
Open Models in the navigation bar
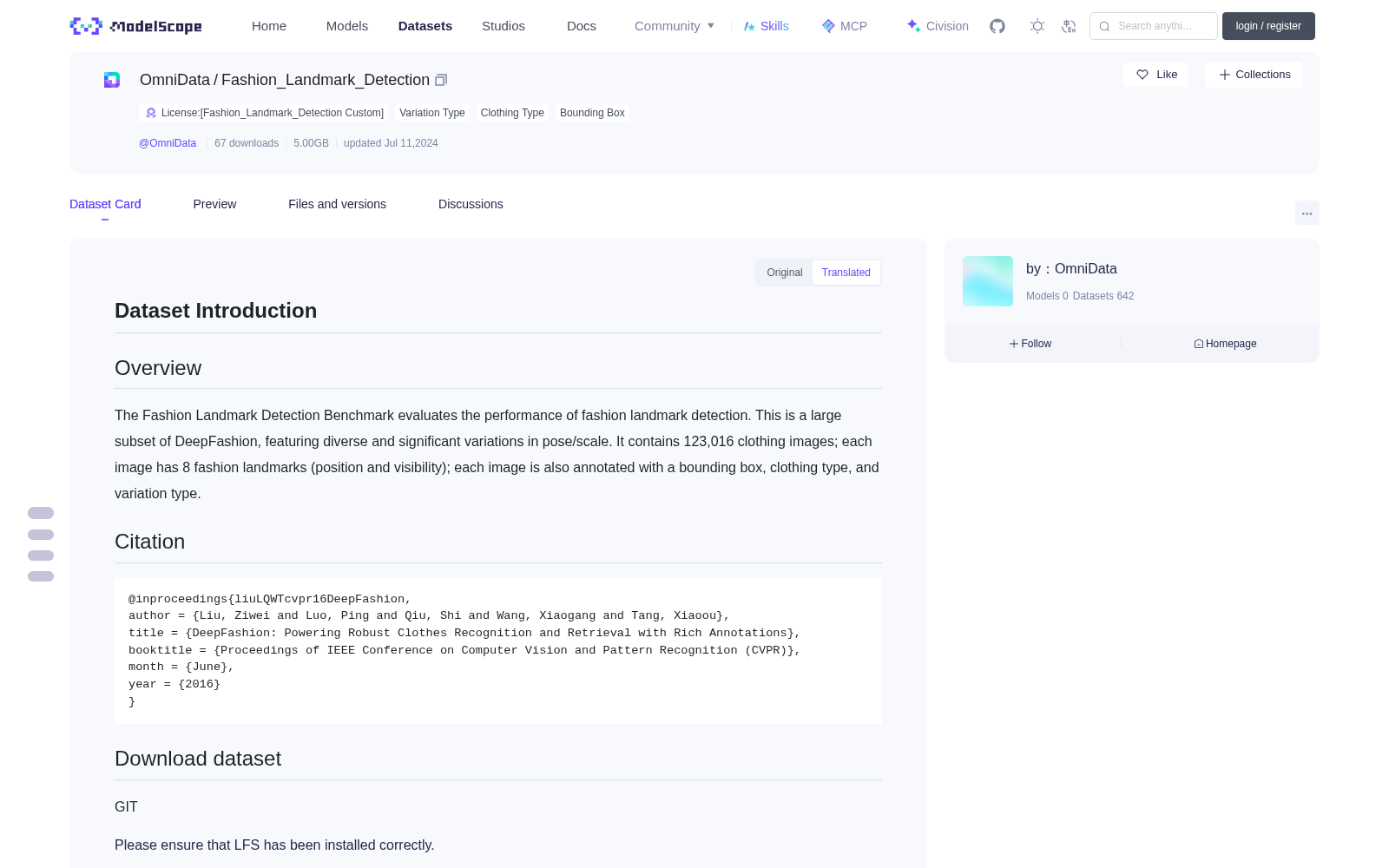click(x=347, y=26)
